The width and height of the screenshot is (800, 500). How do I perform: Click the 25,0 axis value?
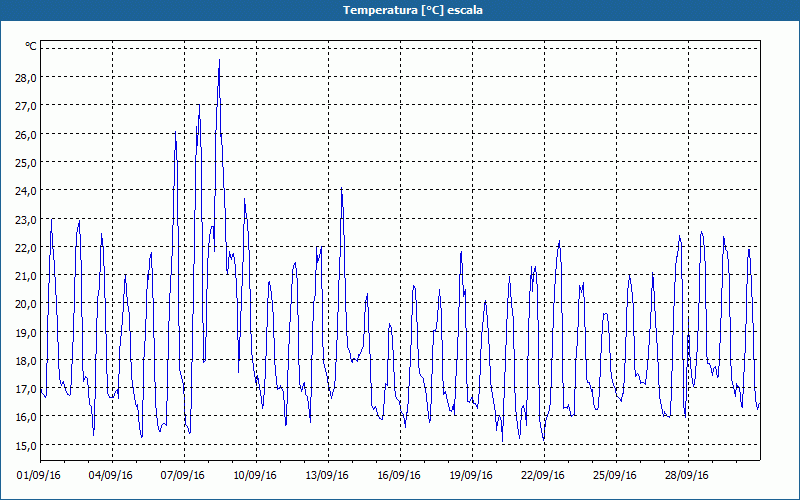[27, 162]
